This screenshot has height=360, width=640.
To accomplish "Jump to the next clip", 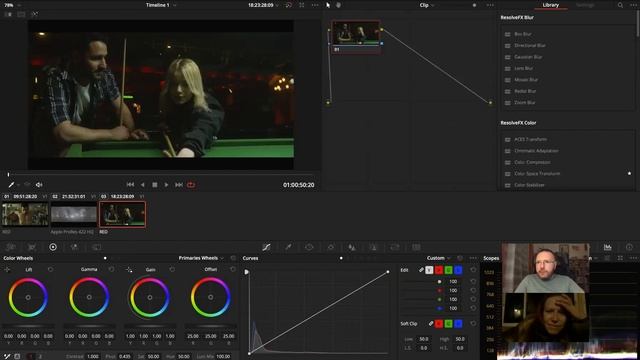I will (x=179, y=185).
